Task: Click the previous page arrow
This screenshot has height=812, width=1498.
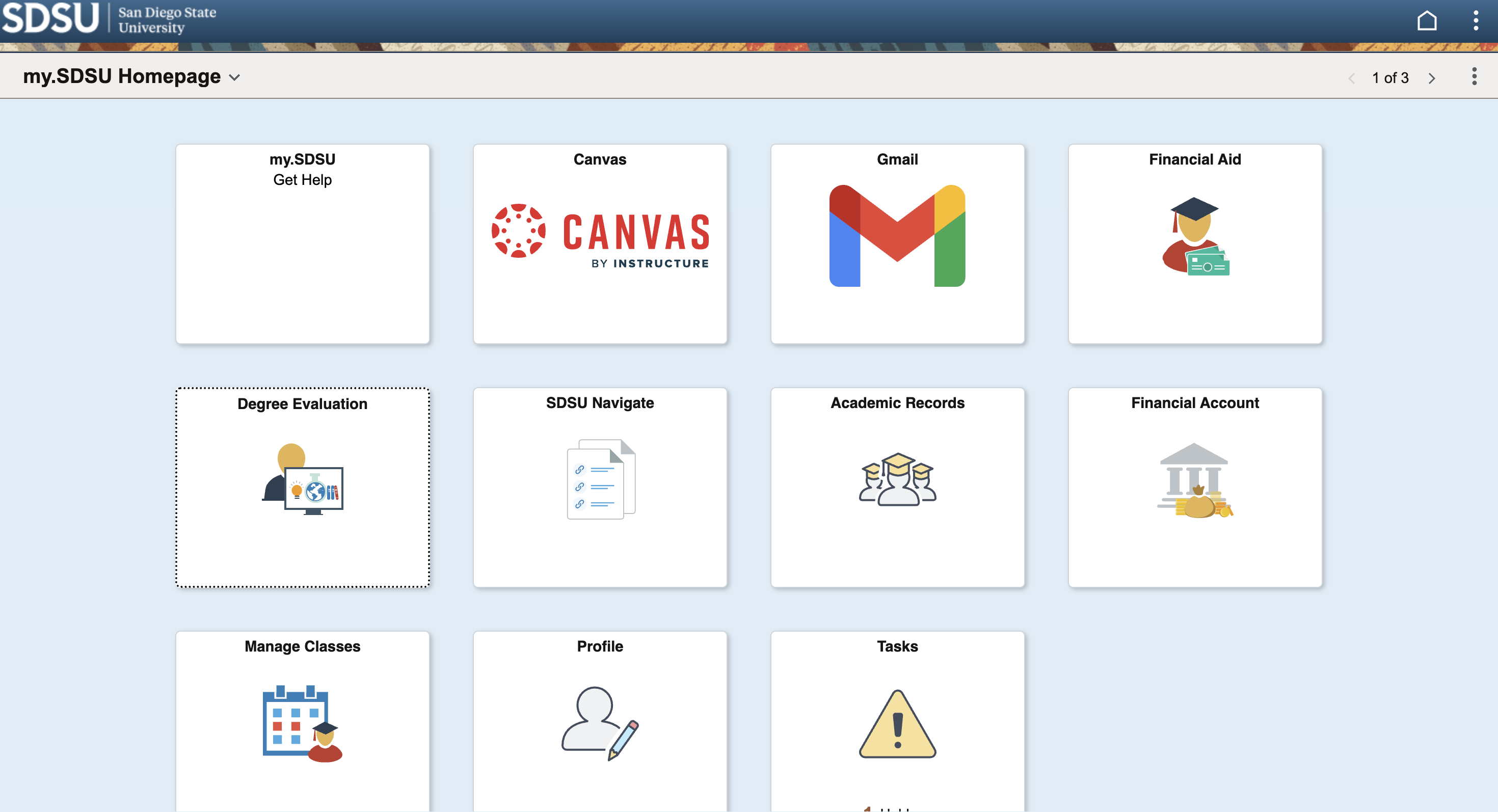Action: tap(1351, 78)
